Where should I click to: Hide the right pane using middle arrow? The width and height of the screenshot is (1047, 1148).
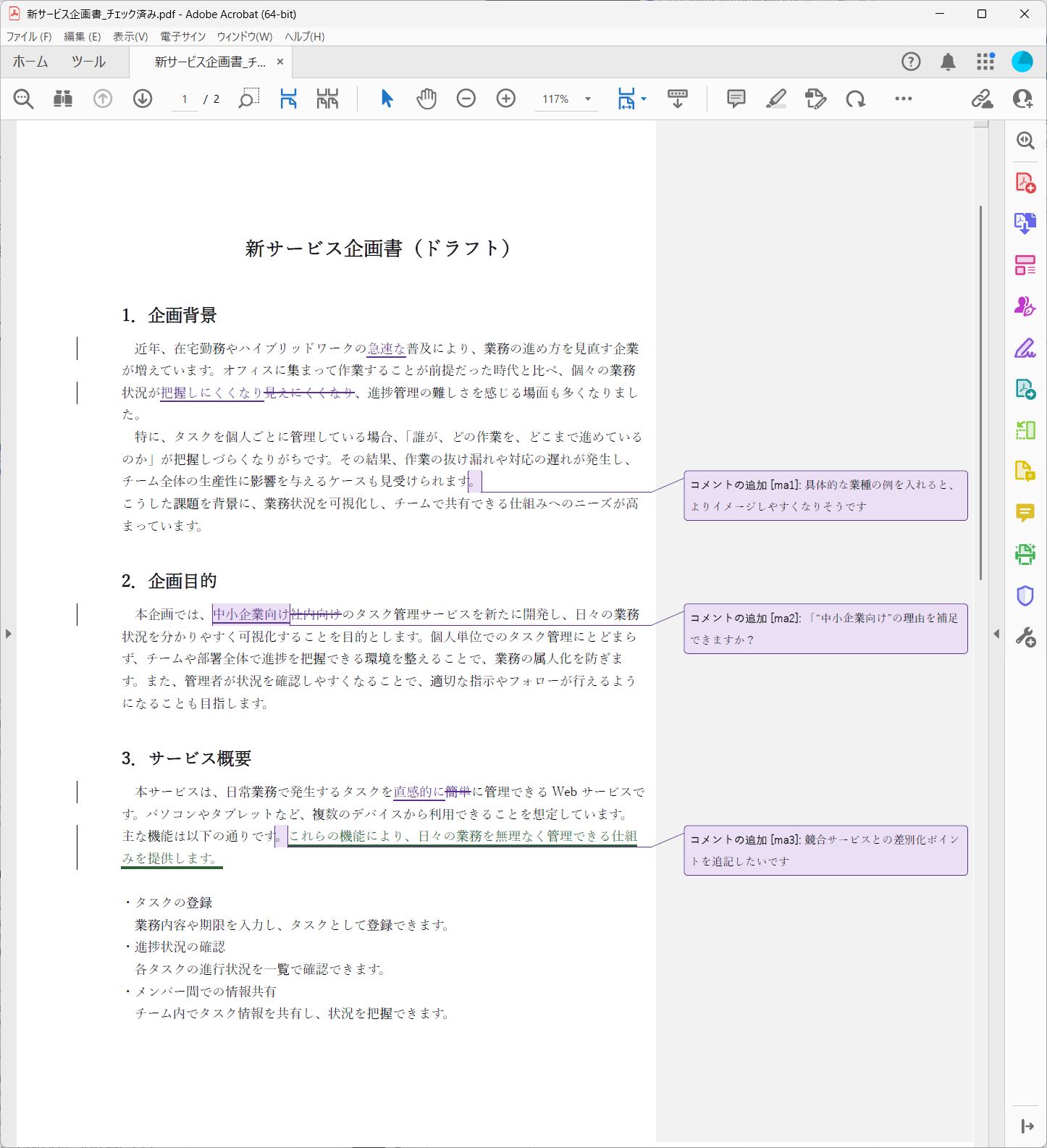(x=996, y=634)
